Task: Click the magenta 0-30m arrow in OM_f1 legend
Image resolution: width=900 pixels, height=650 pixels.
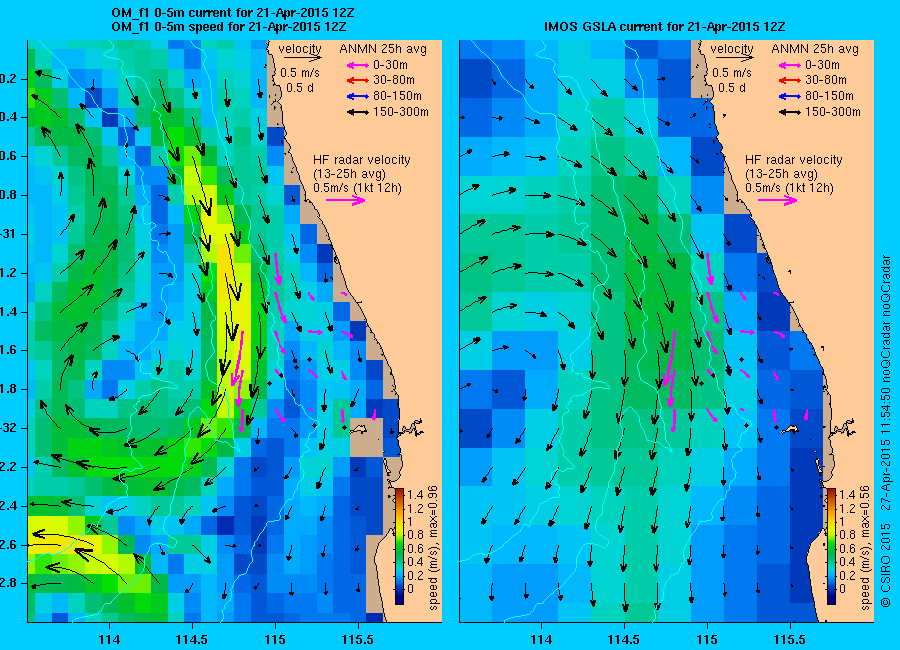Action: pos(358,65)
